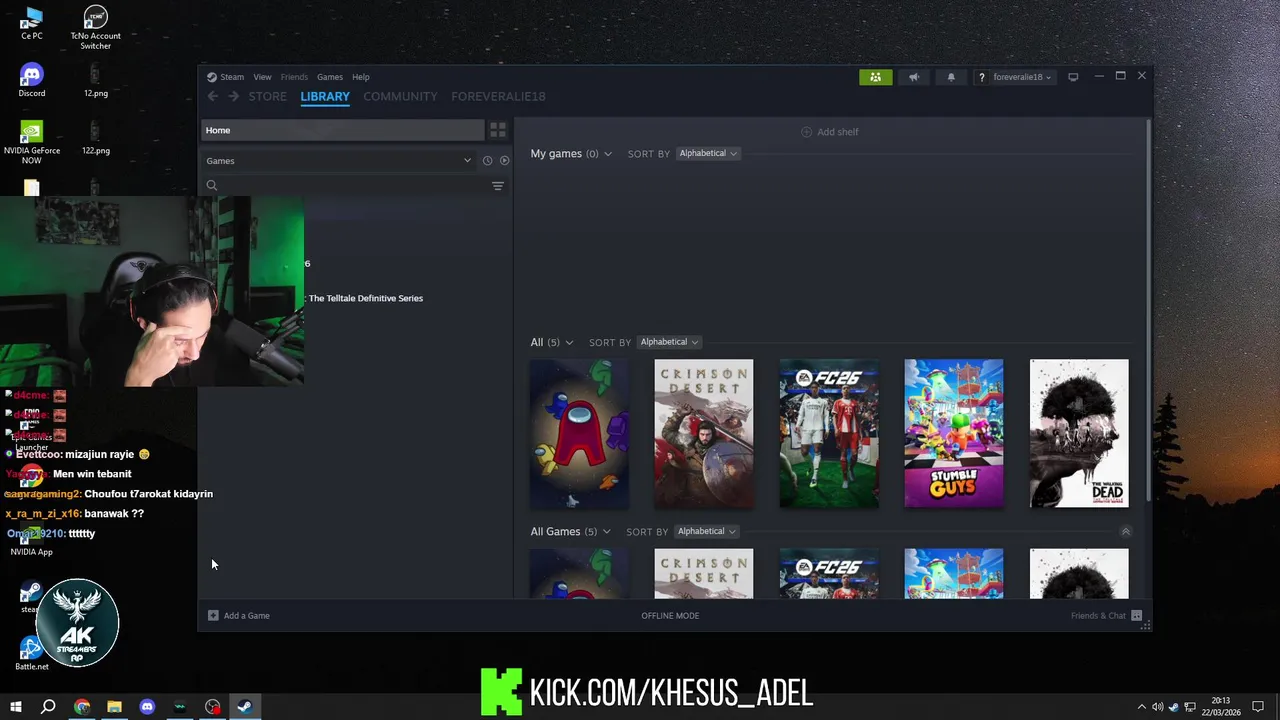The width and height of the screenshot is (1280, 720).
Task: Open the notifications bell
Action: tap(951, 77)
